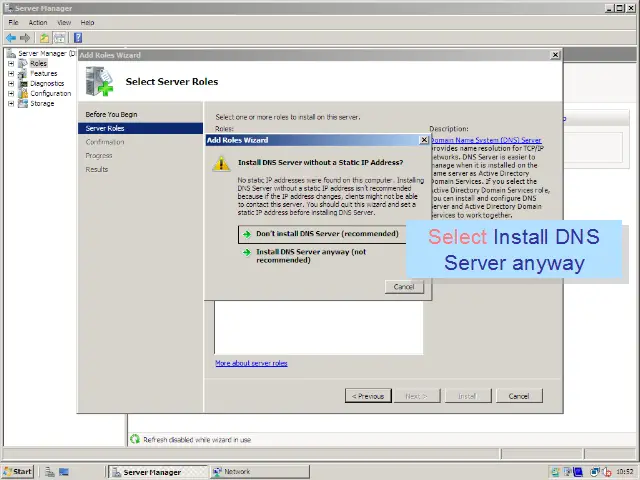Viewport: 640px width, 480px height.
Task: Go back with the blue Back arrow
Action: pyautogui.click(x=11, y=38)
